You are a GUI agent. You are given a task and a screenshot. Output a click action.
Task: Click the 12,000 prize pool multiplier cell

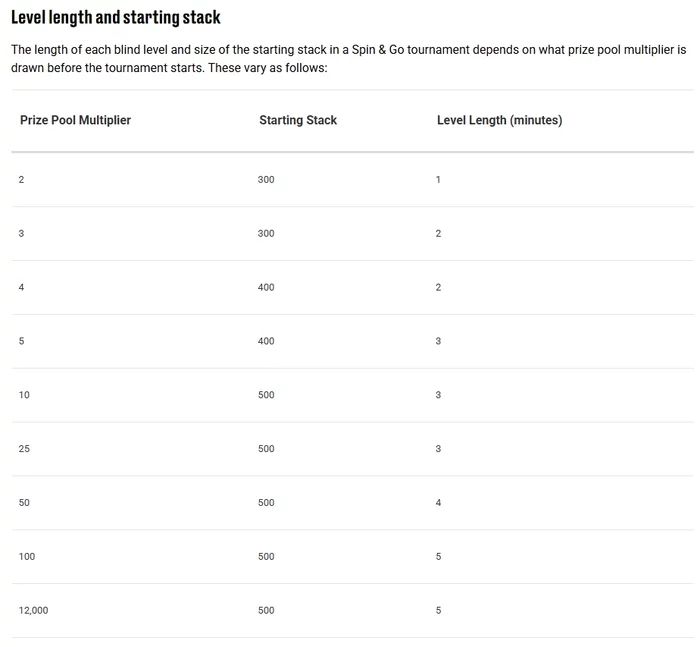tap(33, 611)
